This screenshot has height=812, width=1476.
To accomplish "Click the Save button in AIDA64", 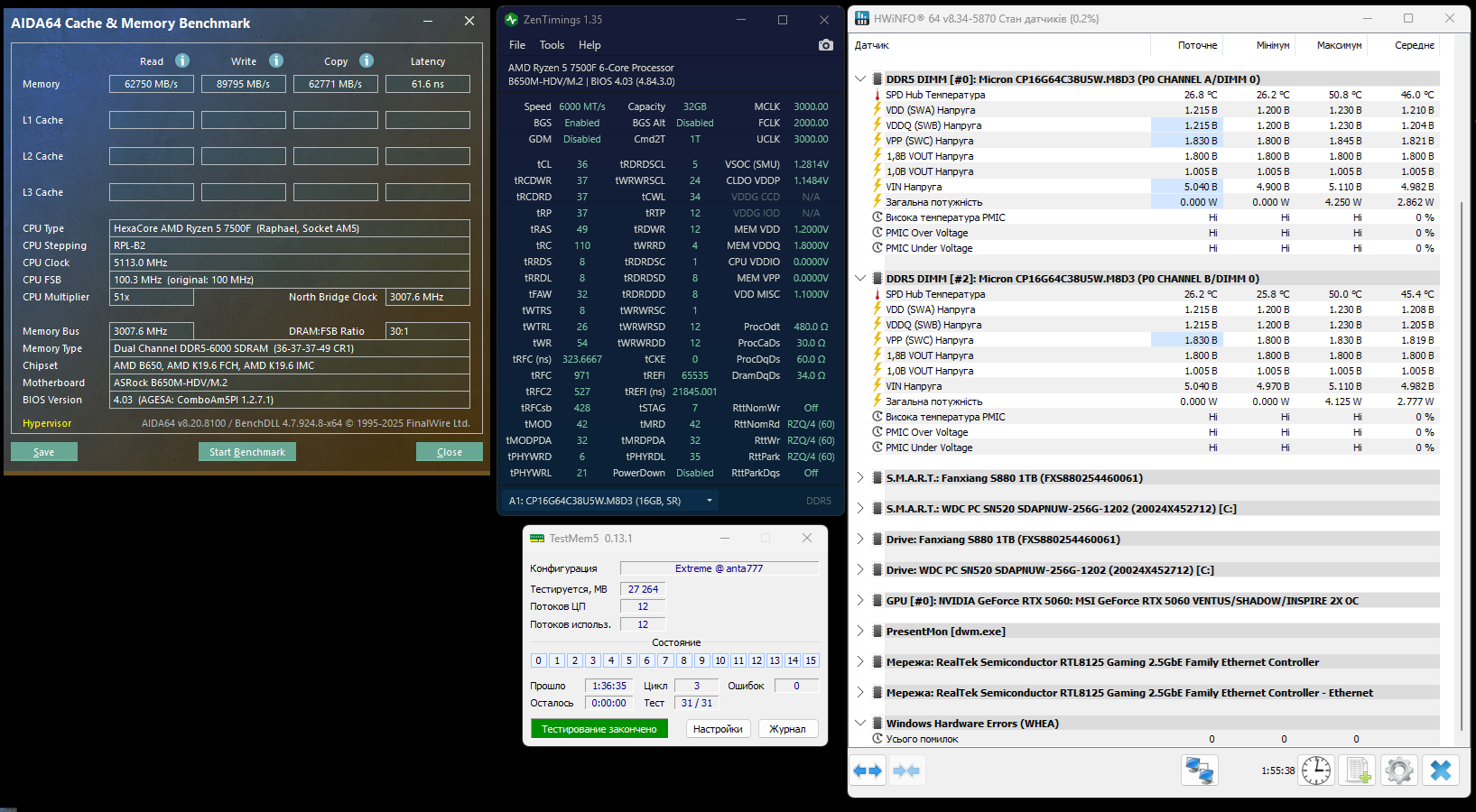I will tap(44, 452).
